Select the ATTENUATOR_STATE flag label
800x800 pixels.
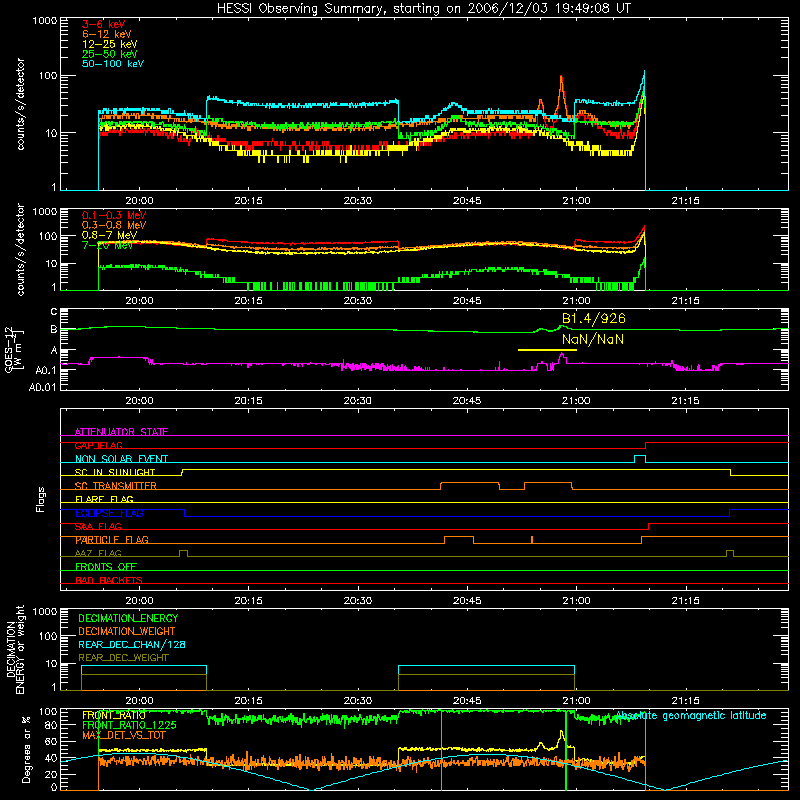click(121, 432)
